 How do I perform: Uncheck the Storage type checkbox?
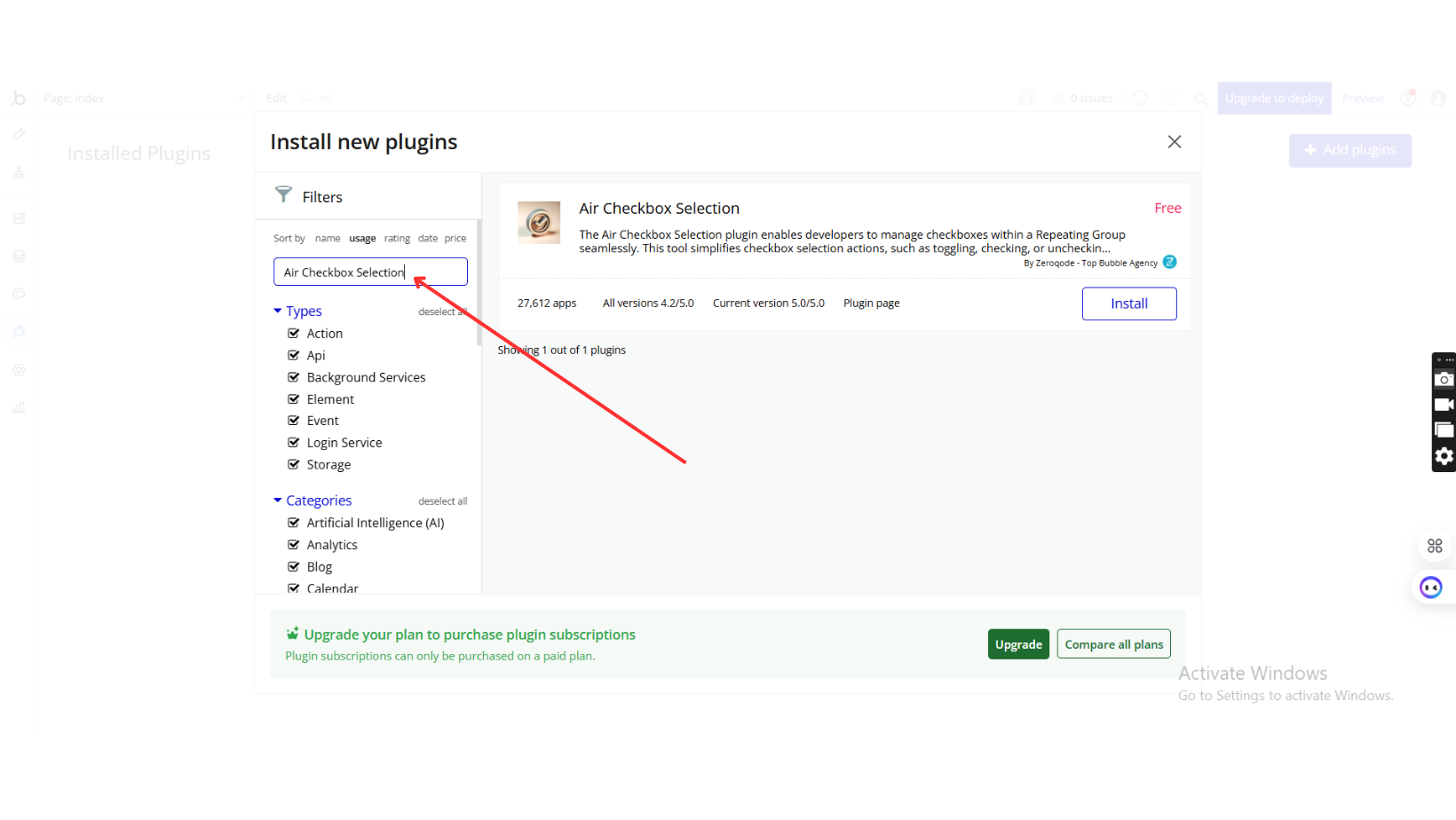[x=294, y=464]
